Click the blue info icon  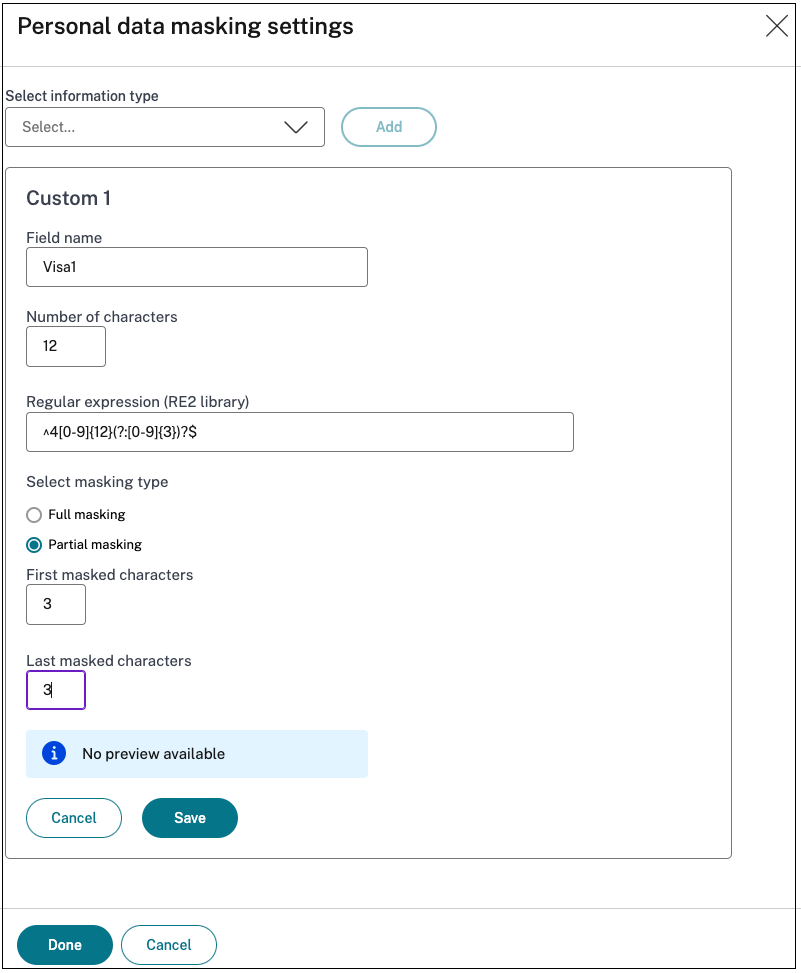pos(54,753)
